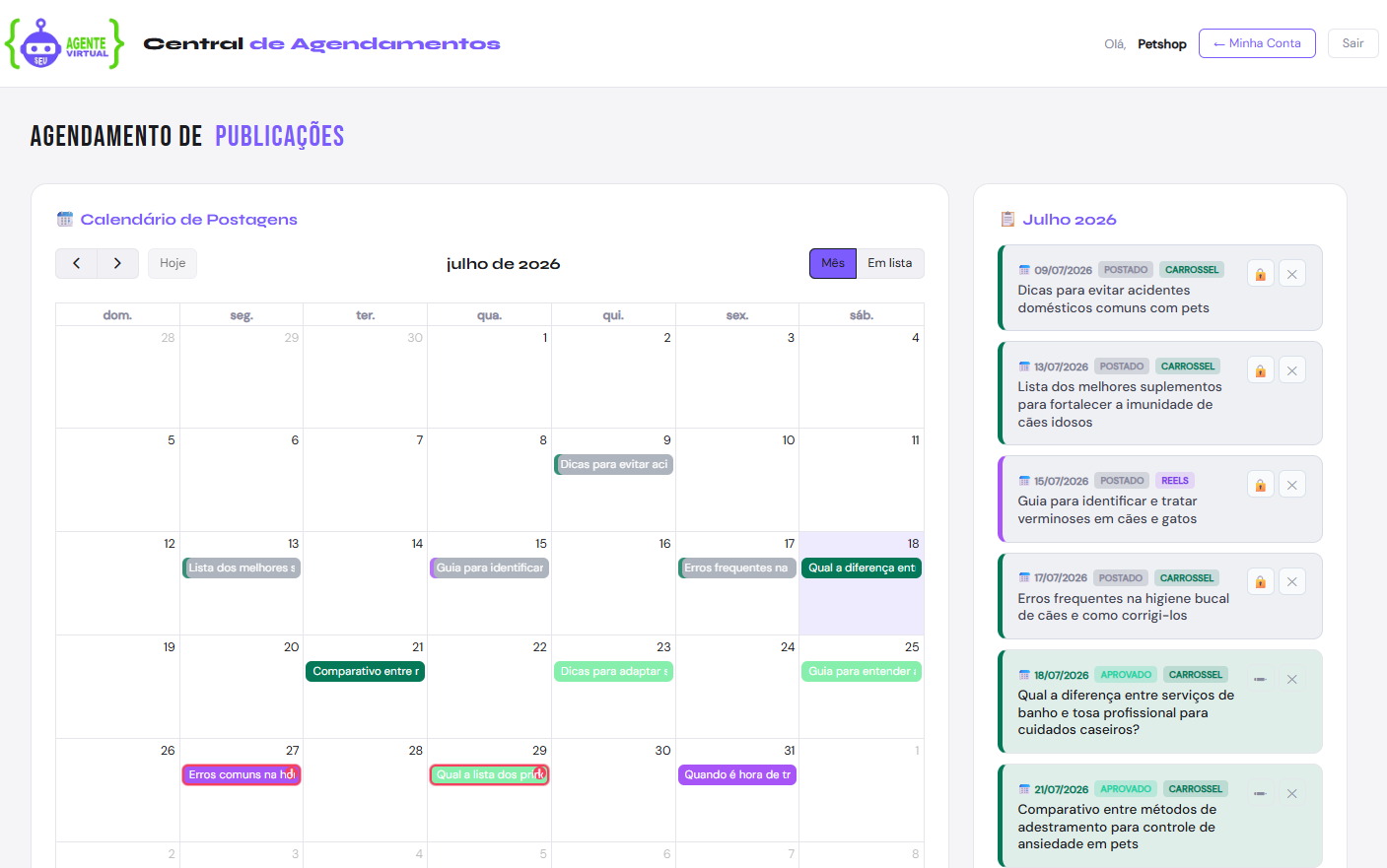Click the Julho 2026 clipboard icon
This screenshot has height=868, width=1387.
click(x=1007, y=219)
